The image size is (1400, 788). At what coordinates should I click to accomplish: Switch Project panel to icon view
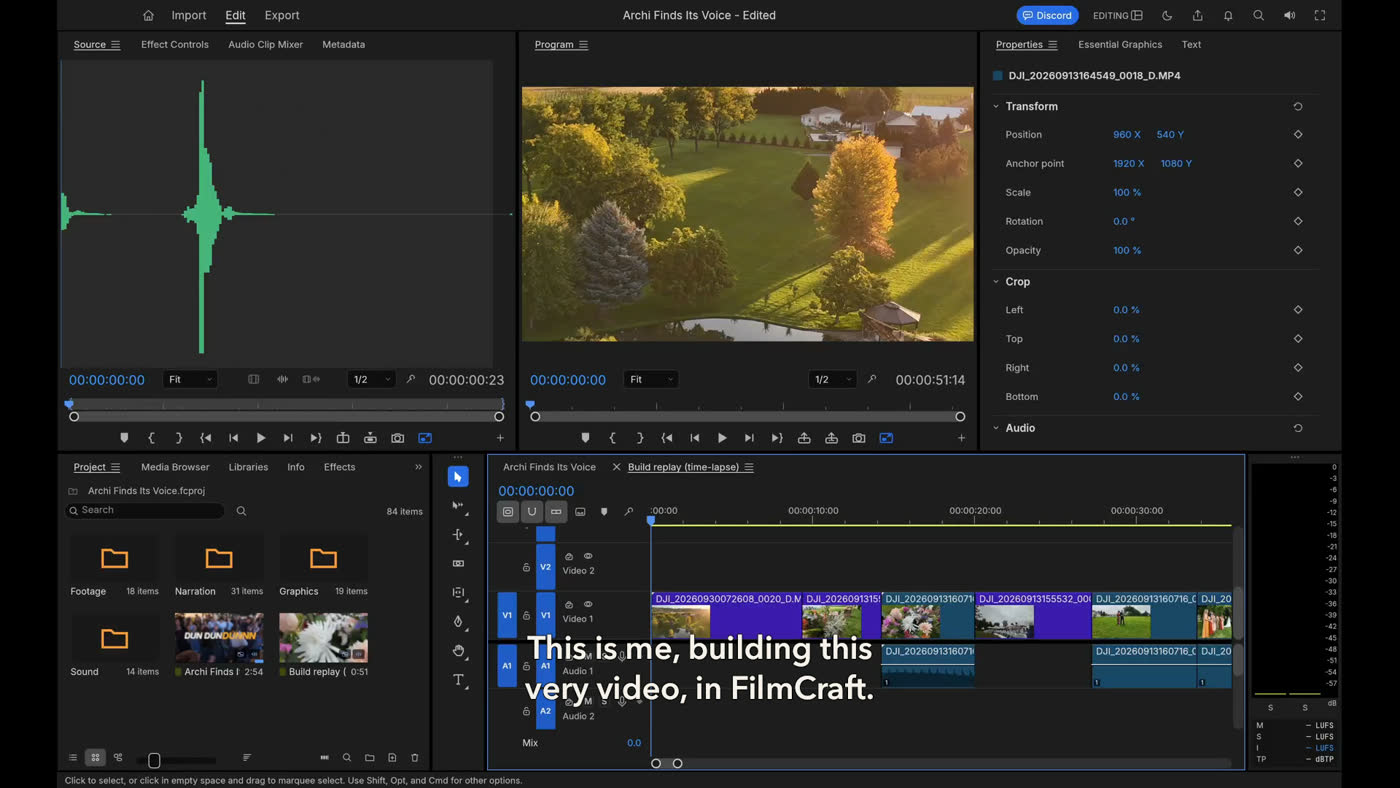click(95, 758)
